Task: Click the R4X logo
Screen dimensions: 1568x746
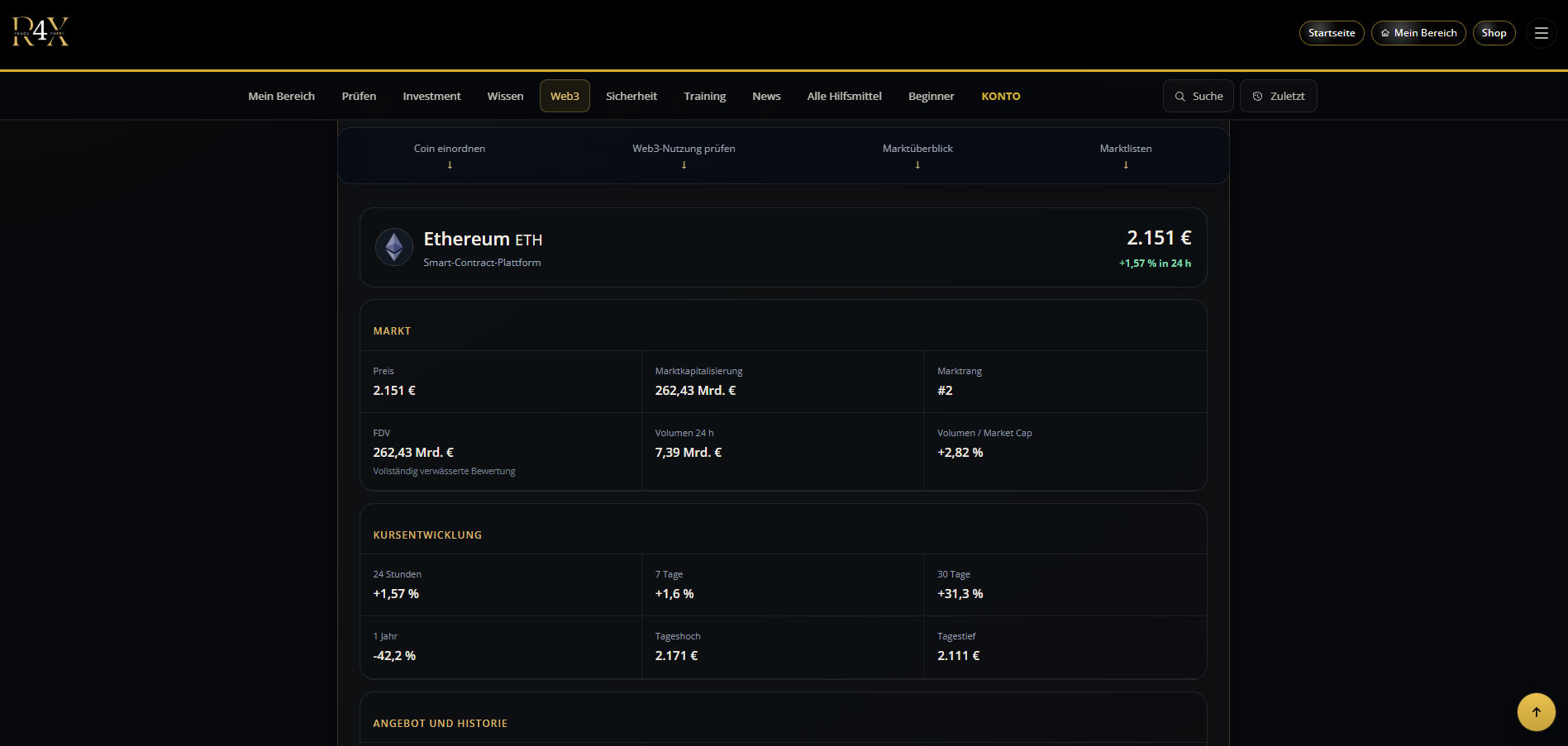Action: (x=41, y=32)
